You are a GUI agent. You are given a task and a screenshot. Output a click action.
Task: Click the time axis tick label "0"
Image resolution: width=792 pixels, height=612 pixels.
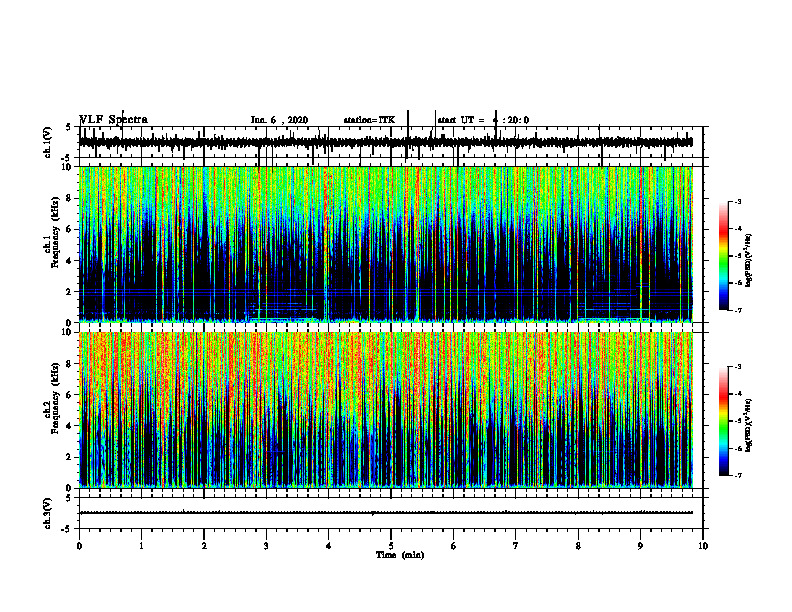(79, 546)
